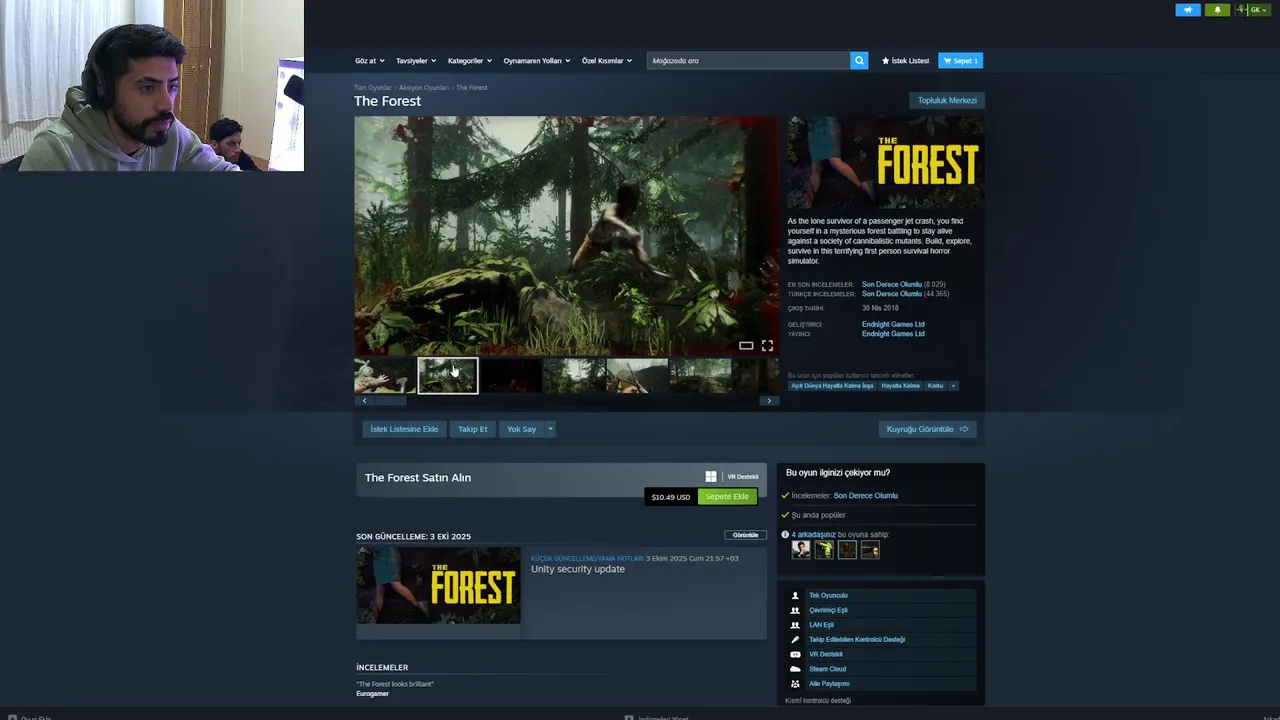Viewport: 1280px width, 720px height.
Task: Select the sixth green landscape thumbnail
Action: point(700,376)
